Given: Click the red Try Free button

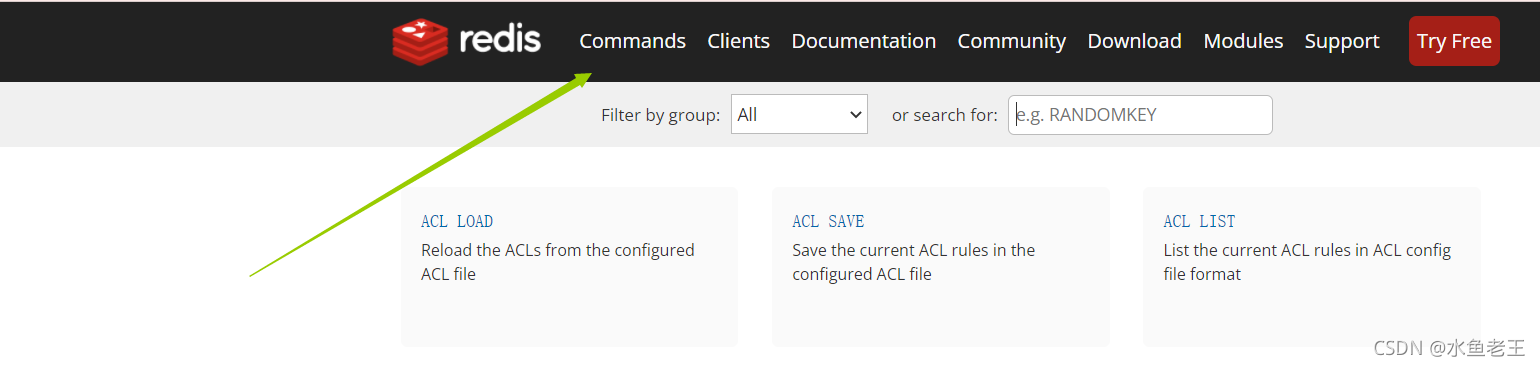Looking at the screenshot, I should coord(1454,41).
